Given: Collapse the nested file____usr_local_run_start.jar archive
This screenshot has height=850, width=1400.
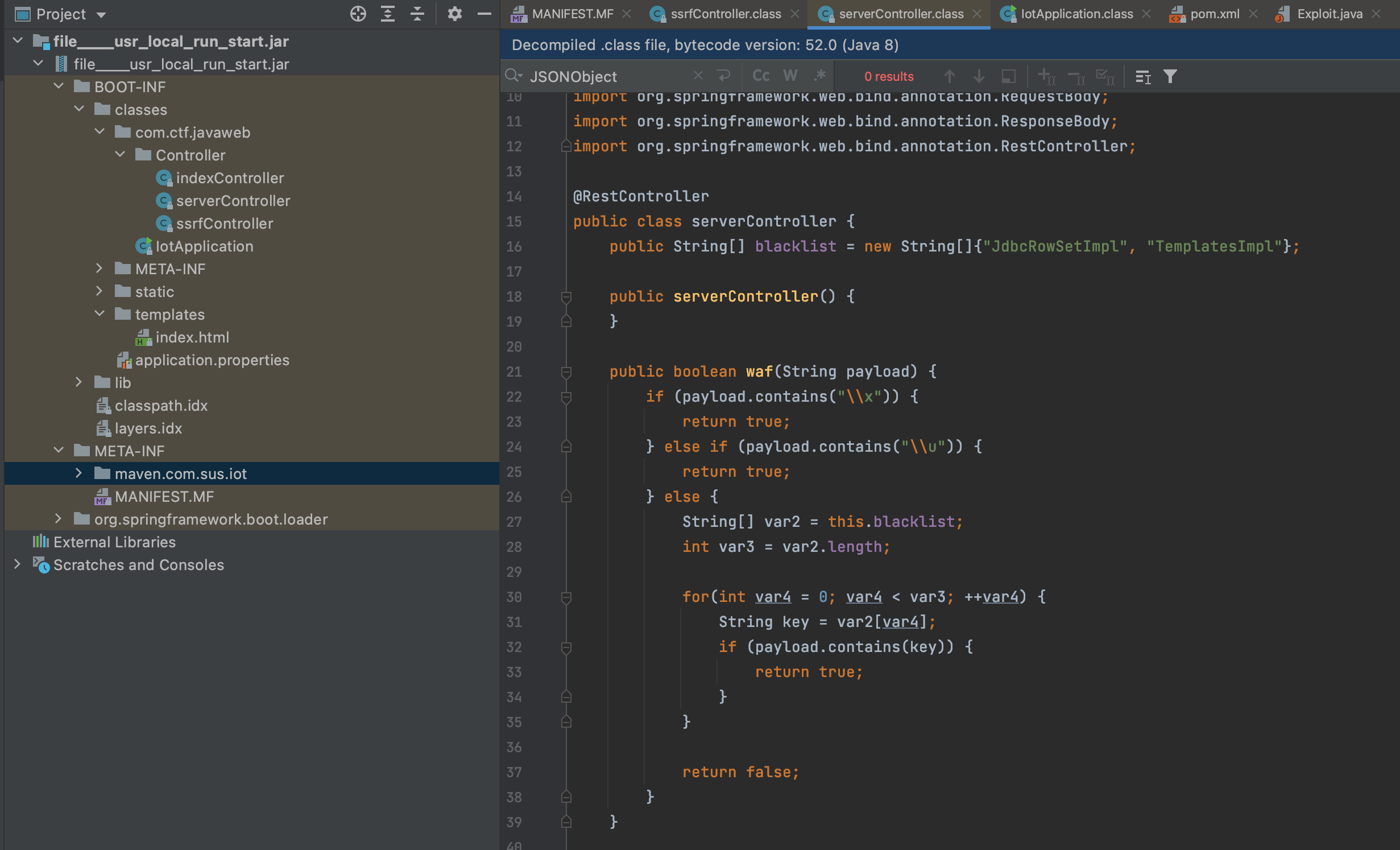Looking at the screenshot, I should [38, 63].
